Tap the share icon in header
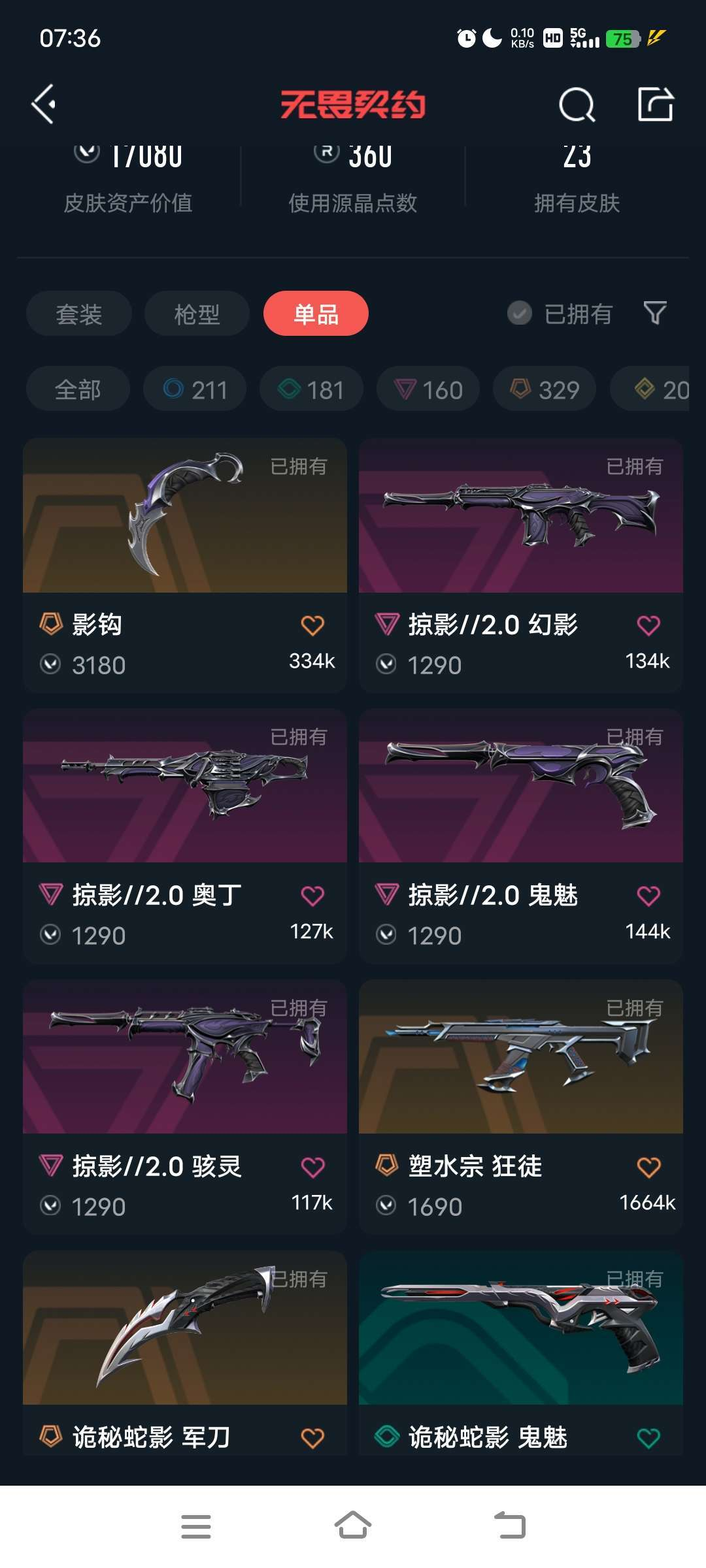 point(656,104)
